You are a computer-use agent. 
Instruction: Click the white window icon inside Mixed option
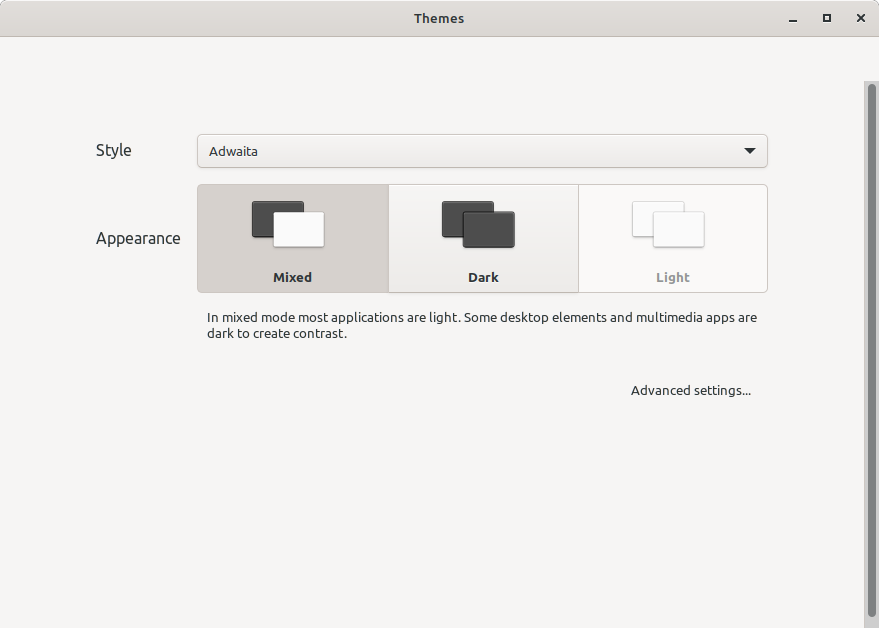pos(299,229)
